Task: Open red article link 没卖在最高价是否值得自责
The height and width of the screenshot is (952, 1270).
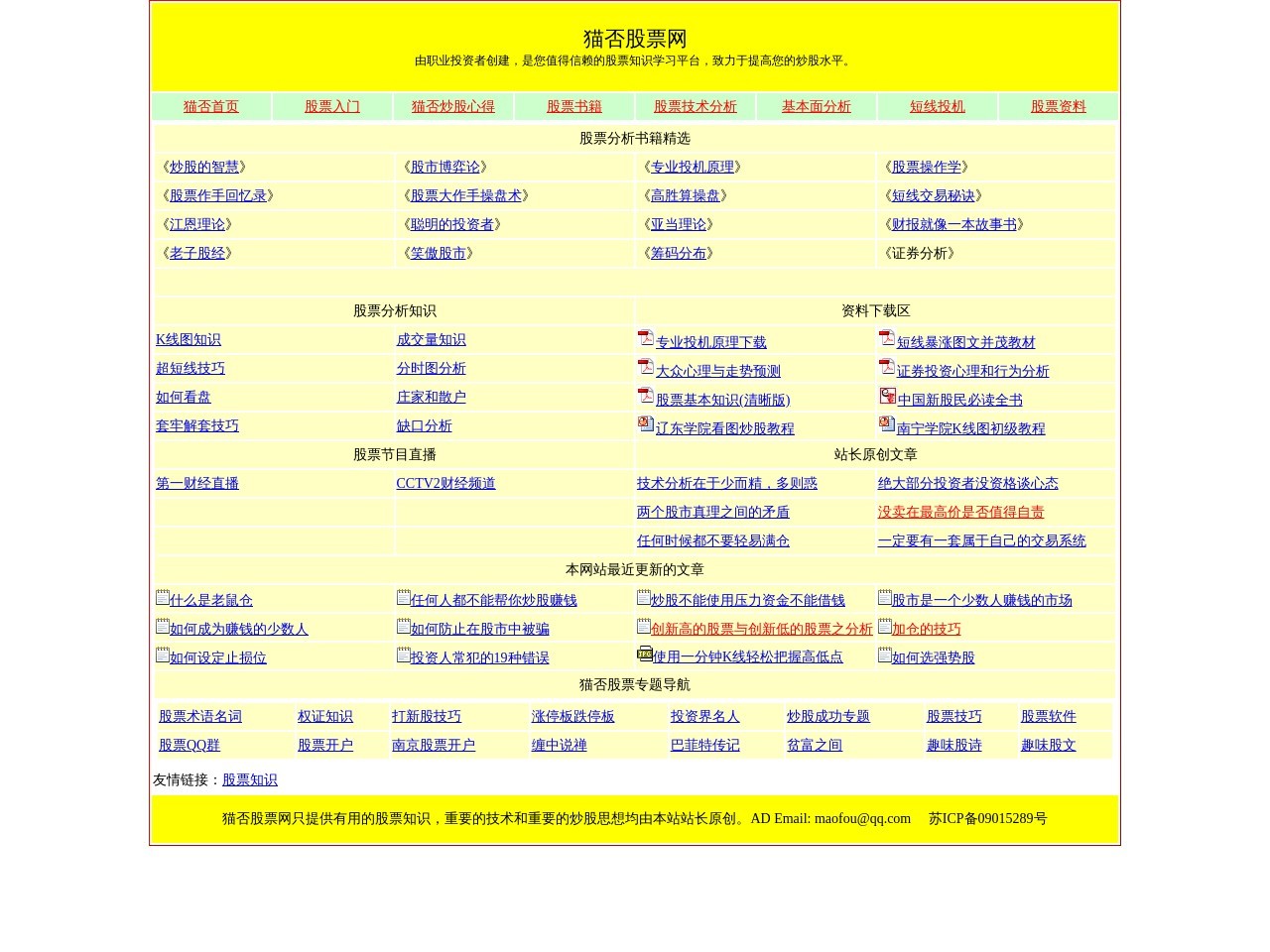Action: pos(960,512)
